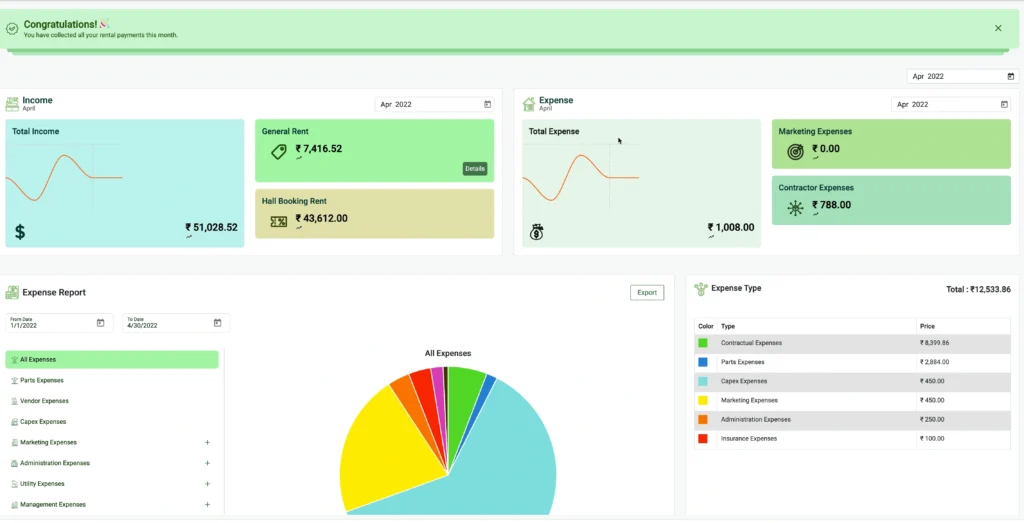Image resolution: width=1024 pixels, height=523 pixels.
Task: Click the Expense Report header icon
Action: (x=12, y=293)
